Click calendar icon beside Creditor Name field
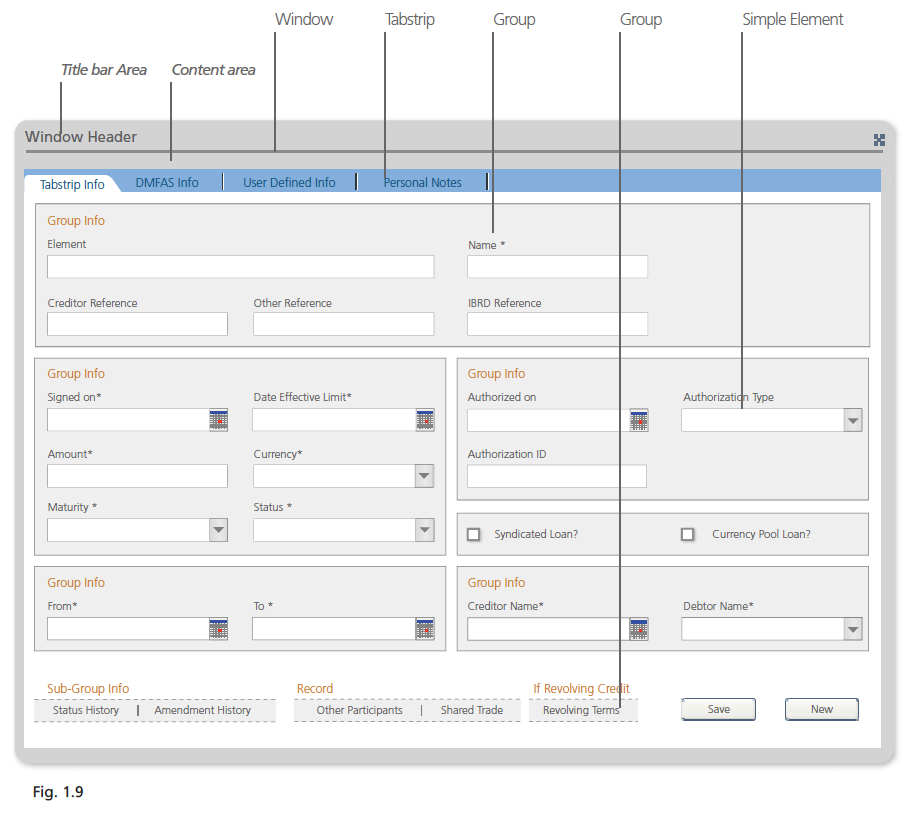This screenshot has width=924, height=813. click(x=639, y=628)
